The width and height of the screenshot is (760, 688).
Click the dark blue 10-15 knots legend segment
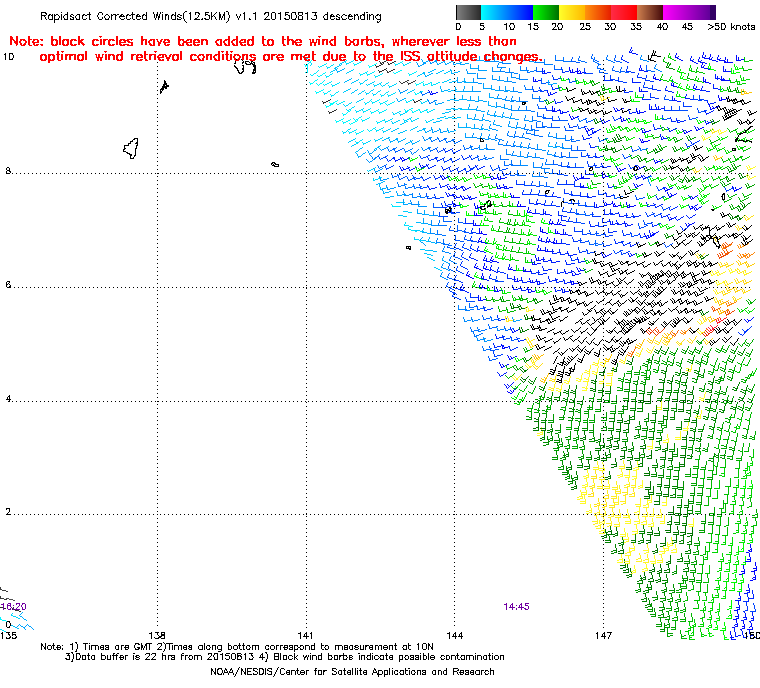pyautogui.click(x=520, y=12)
